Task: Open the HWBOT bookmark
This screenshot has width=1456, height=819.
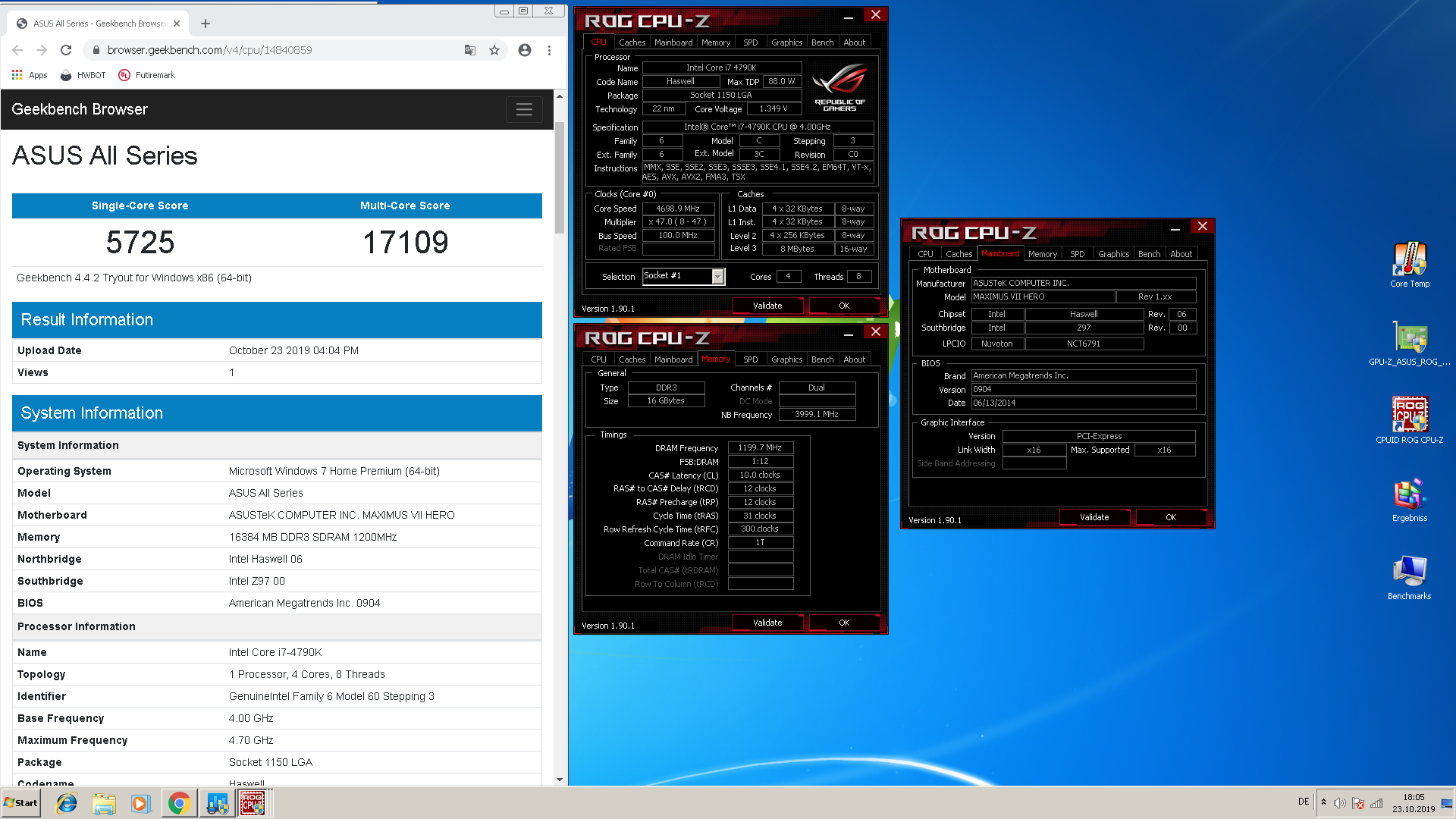Action: 83,75
